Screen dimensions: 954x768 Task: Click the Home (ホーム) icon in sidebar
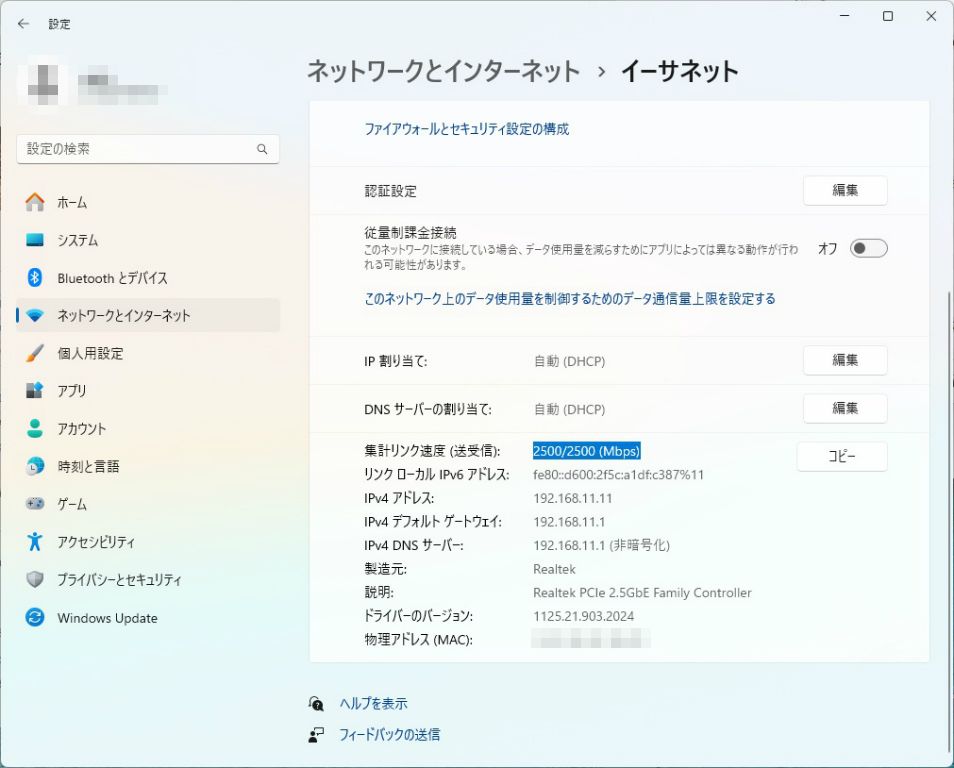(35, 203)
